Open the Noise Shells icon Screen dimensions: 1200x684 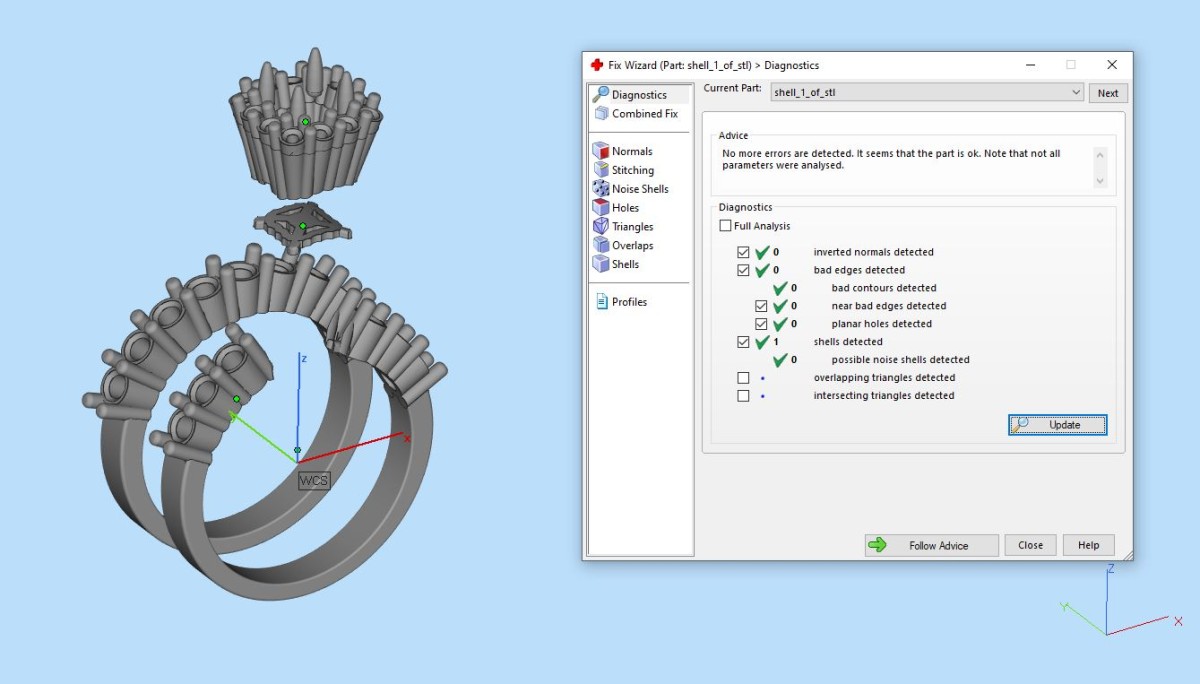click(601, 189)
